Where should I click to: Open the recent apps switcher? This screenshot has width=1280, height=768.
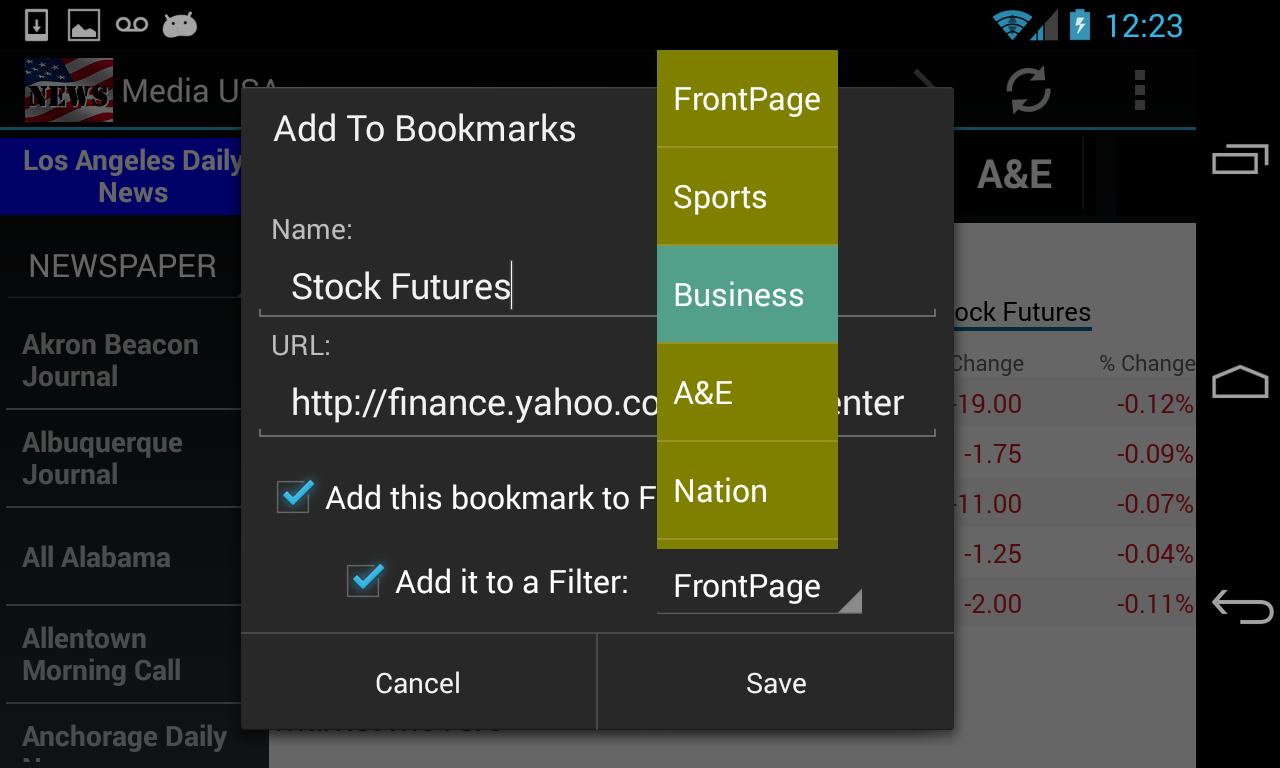tap(1239, 160)
